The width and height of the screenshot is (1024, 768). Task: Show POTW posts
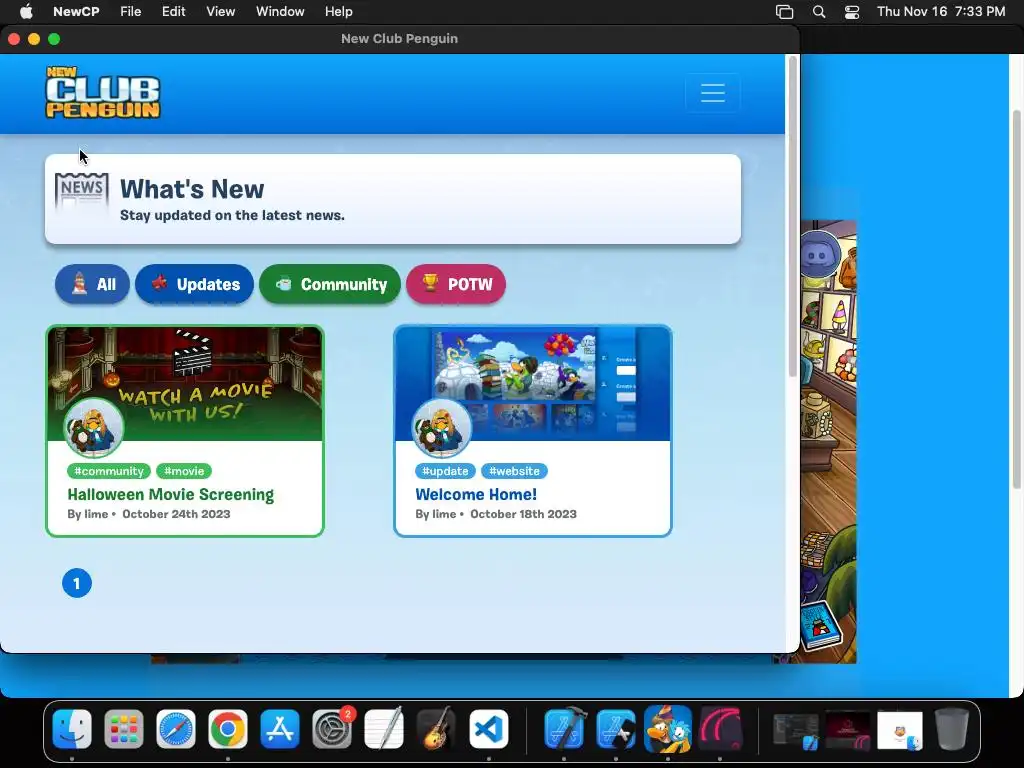(x=456, y=284)
